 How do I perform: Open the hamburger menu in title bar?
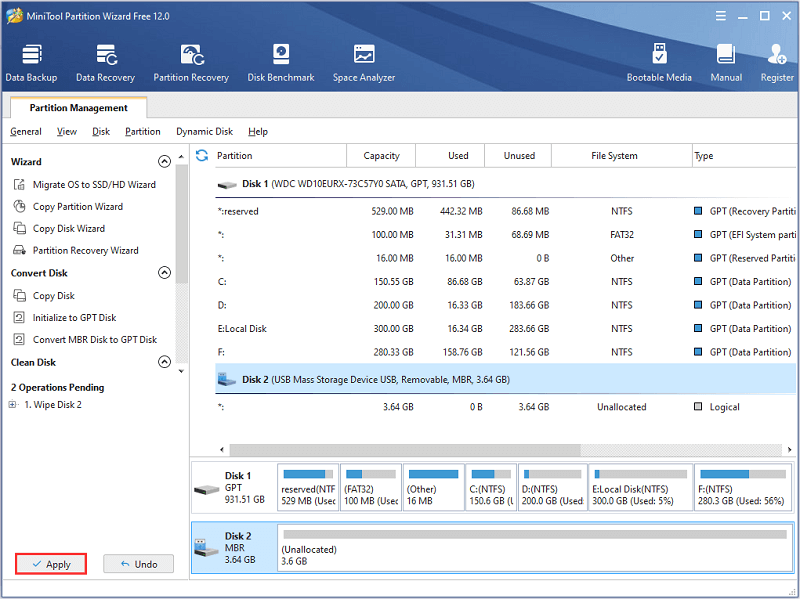[x=721, y=16]
